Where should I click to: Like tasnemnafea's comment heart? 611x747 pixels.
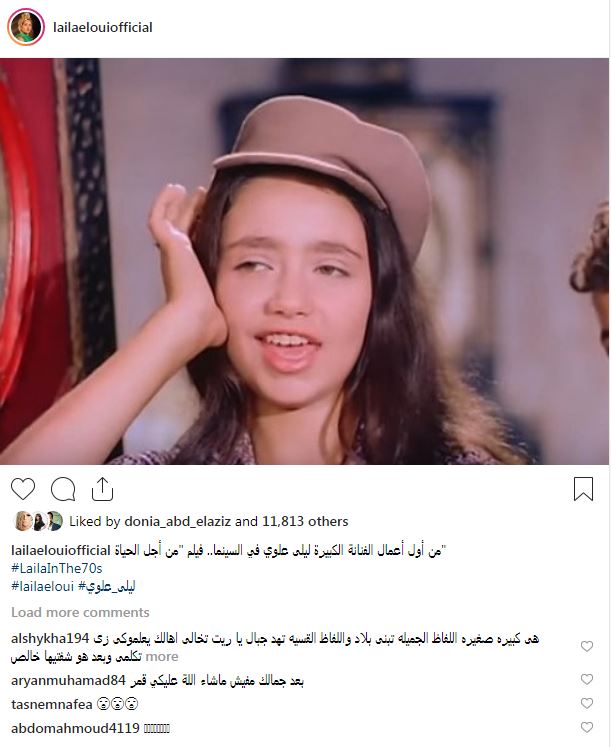(x=587, y=703)
